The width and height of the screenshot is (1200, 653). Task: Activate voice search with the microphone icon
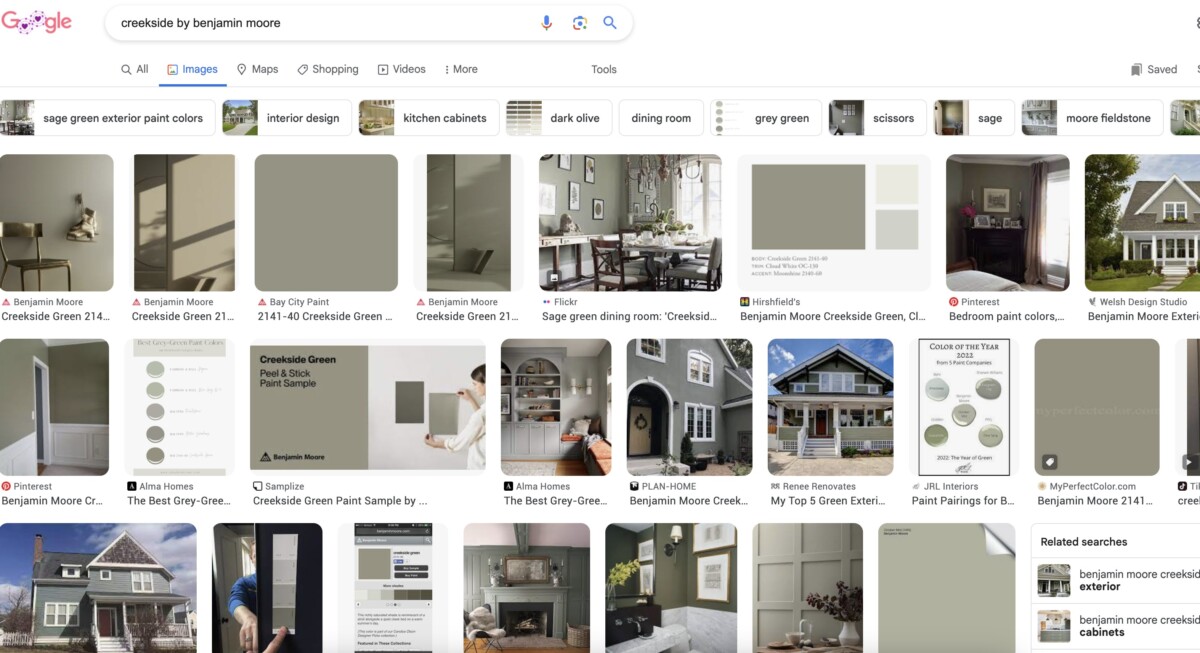click(x=546, y=21)
